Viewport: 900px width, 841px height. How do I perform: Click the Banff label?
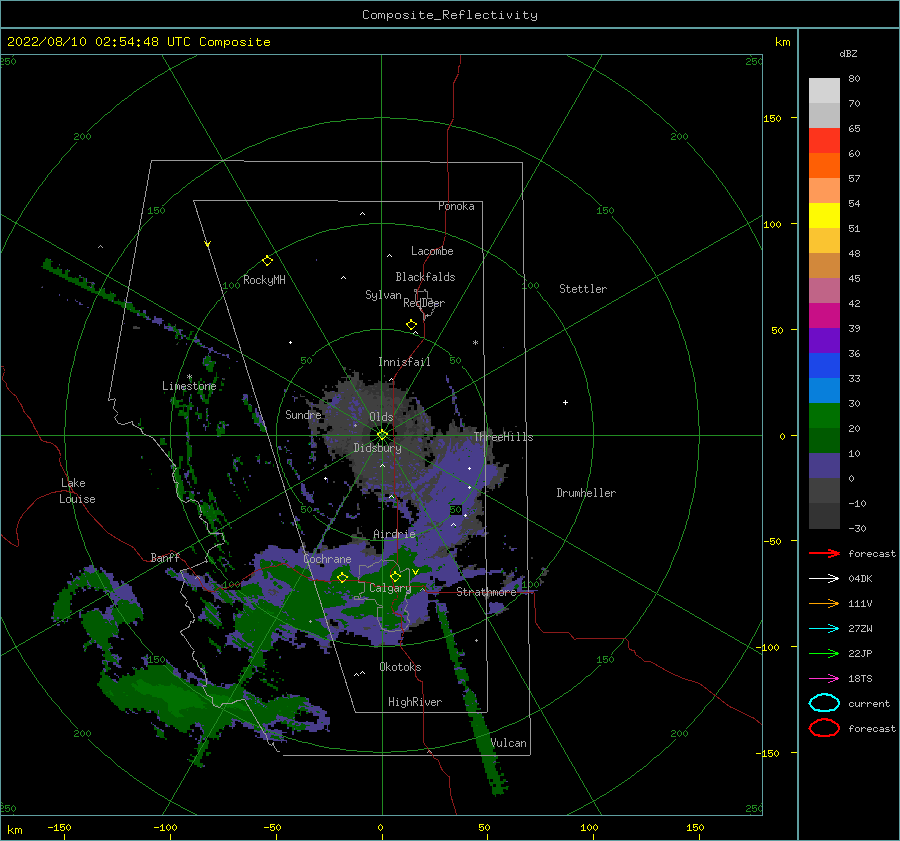pyautogui.click(x=165, y=557)
